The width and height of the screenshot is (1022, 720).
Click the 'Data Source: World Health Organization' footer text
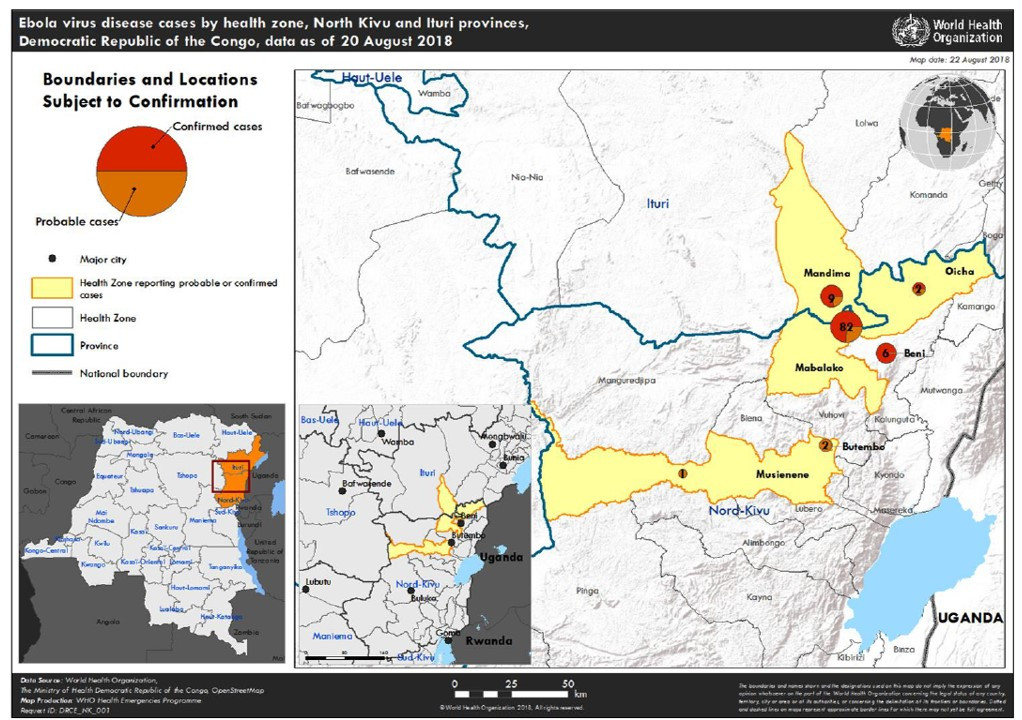[89, 680]
